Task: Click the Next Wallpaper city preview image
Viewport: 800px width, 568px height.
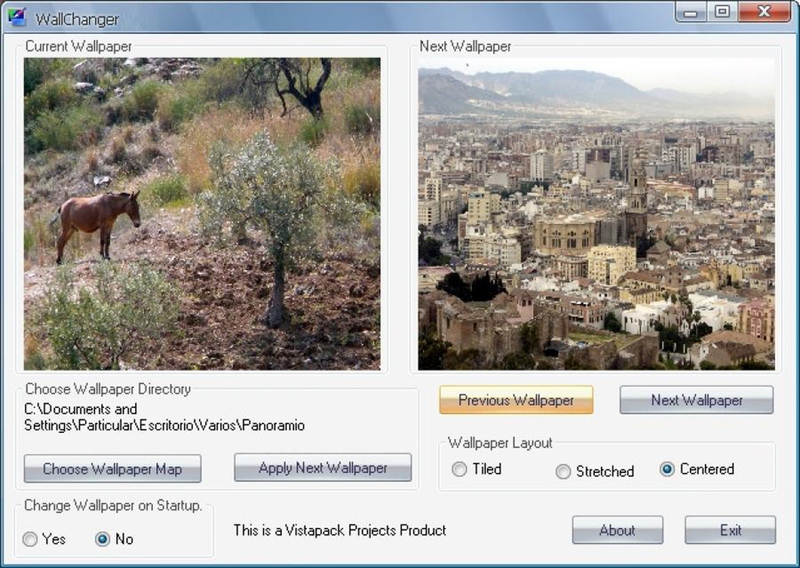Action: [596, 214]
